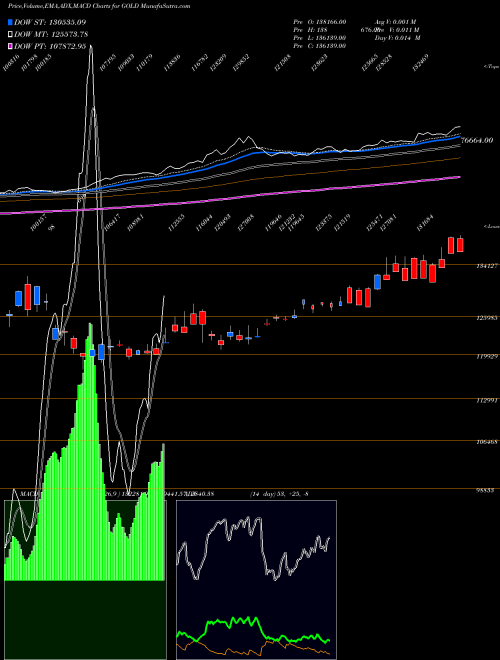The height and width of the screenshot is (660, 500).
Task: Click the '76664.00' EMA price label
Action: pos(477,140)
